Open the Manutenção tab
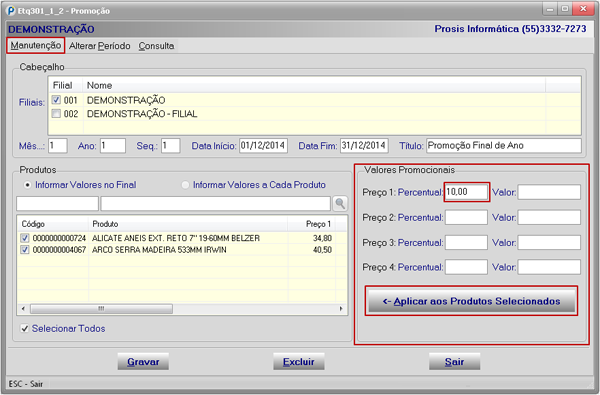Image resolution: width=600 pixels, height=395 pixels. (x=36, y=46)
